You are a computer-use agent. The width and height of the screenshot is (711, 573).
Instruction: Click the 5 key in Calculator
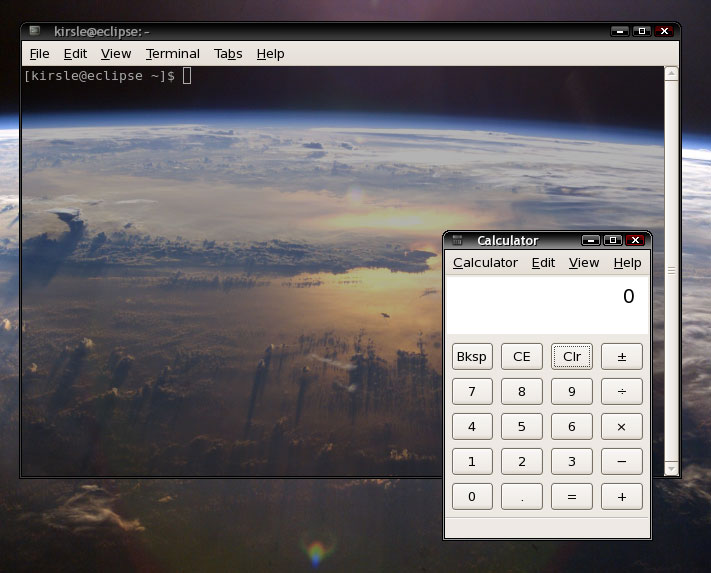tap(522, 427)
